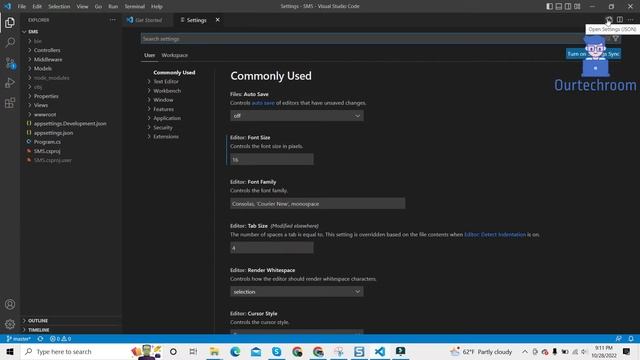This screenshot has height=360, width=640.
Task: Expand the Views folder
Action: point(41,105)
